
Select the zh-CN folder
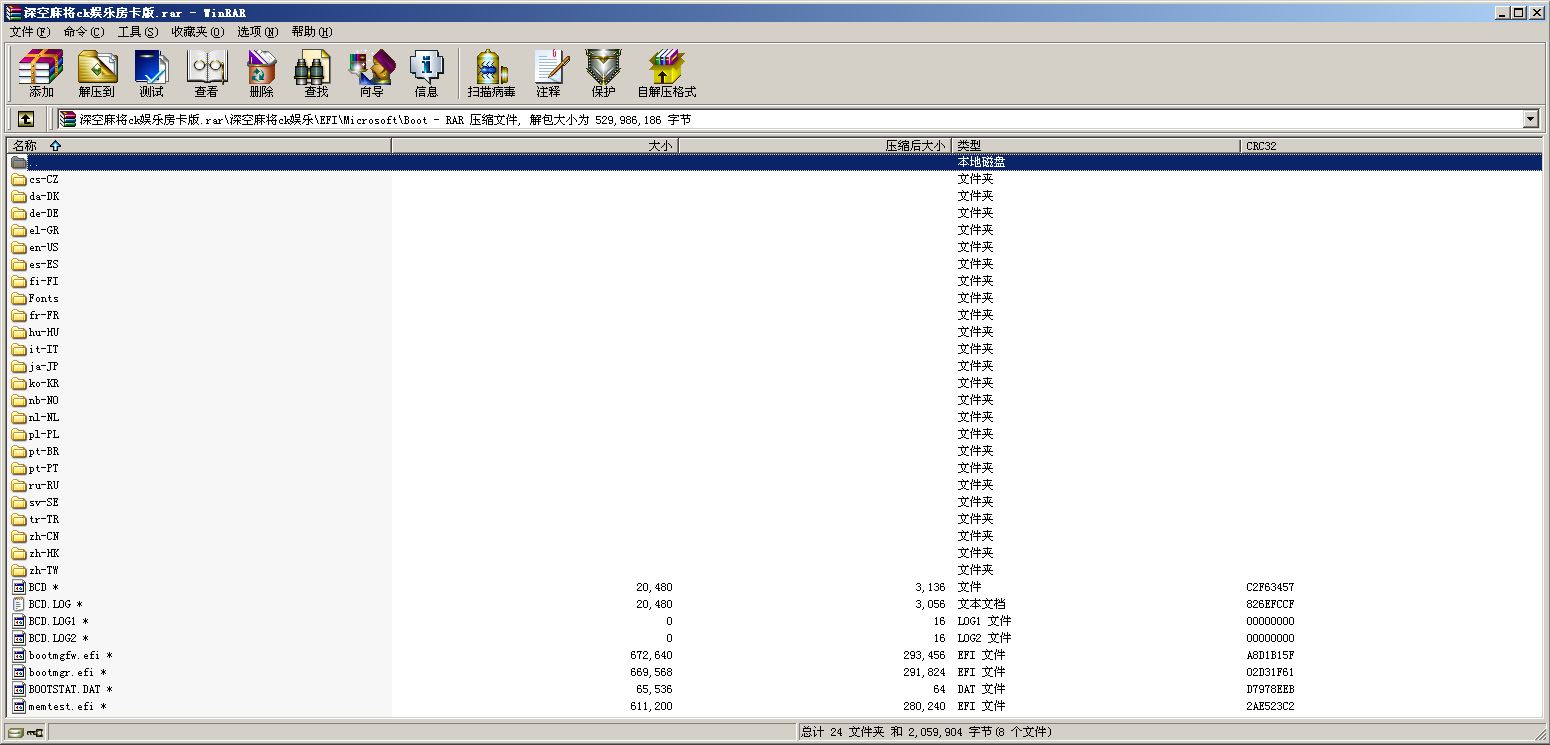pos(44,536)
